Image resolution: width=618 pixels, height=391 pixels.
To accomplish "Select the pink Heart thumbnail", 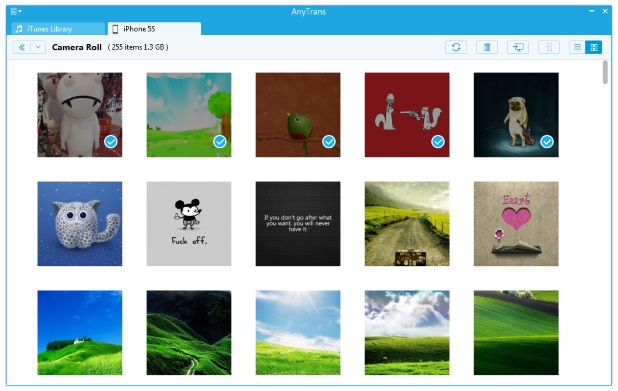I will (x=516, y=224).
